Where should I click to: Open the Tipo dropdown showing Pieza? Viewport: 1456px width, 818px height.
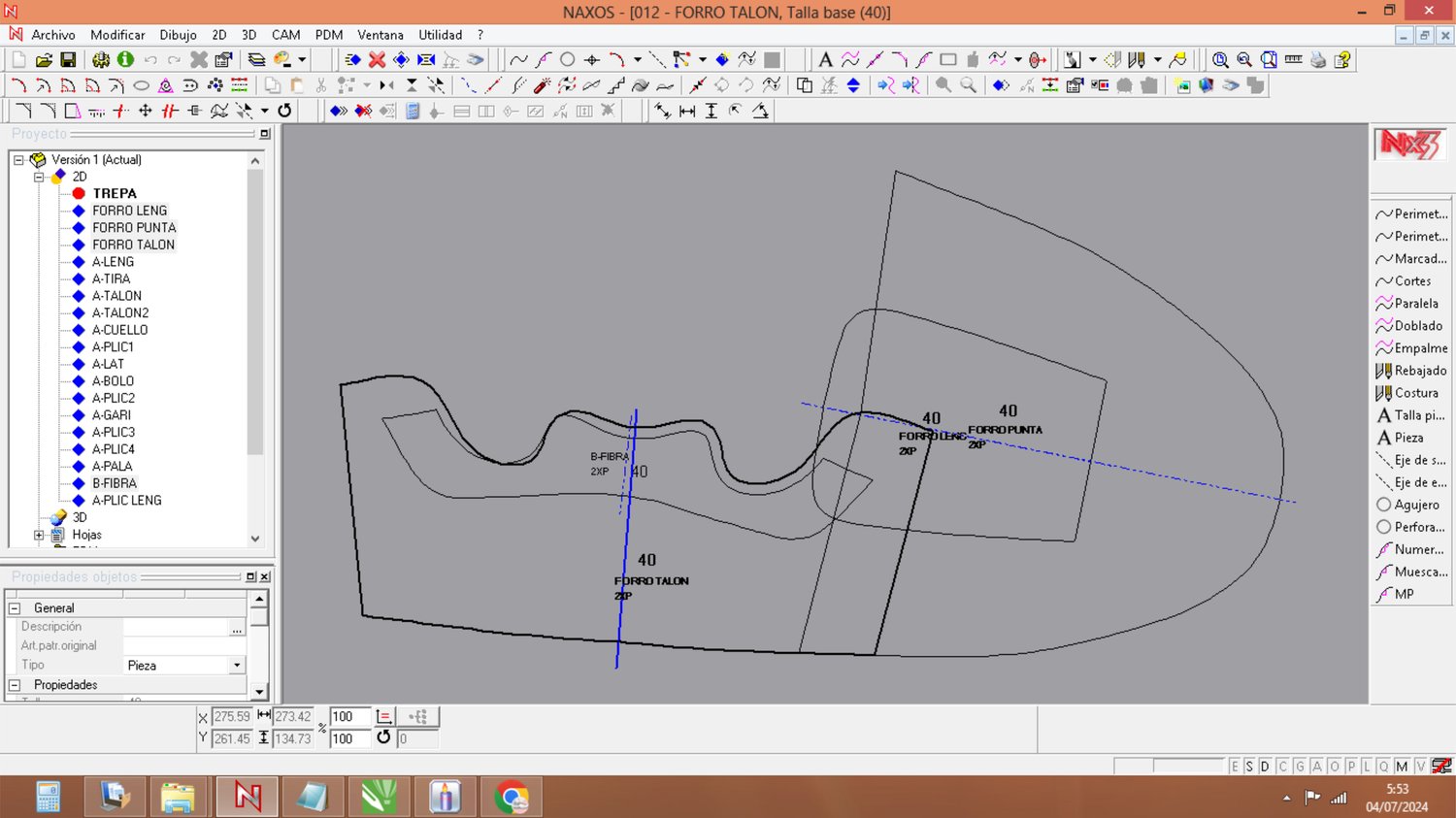(237, 666)
